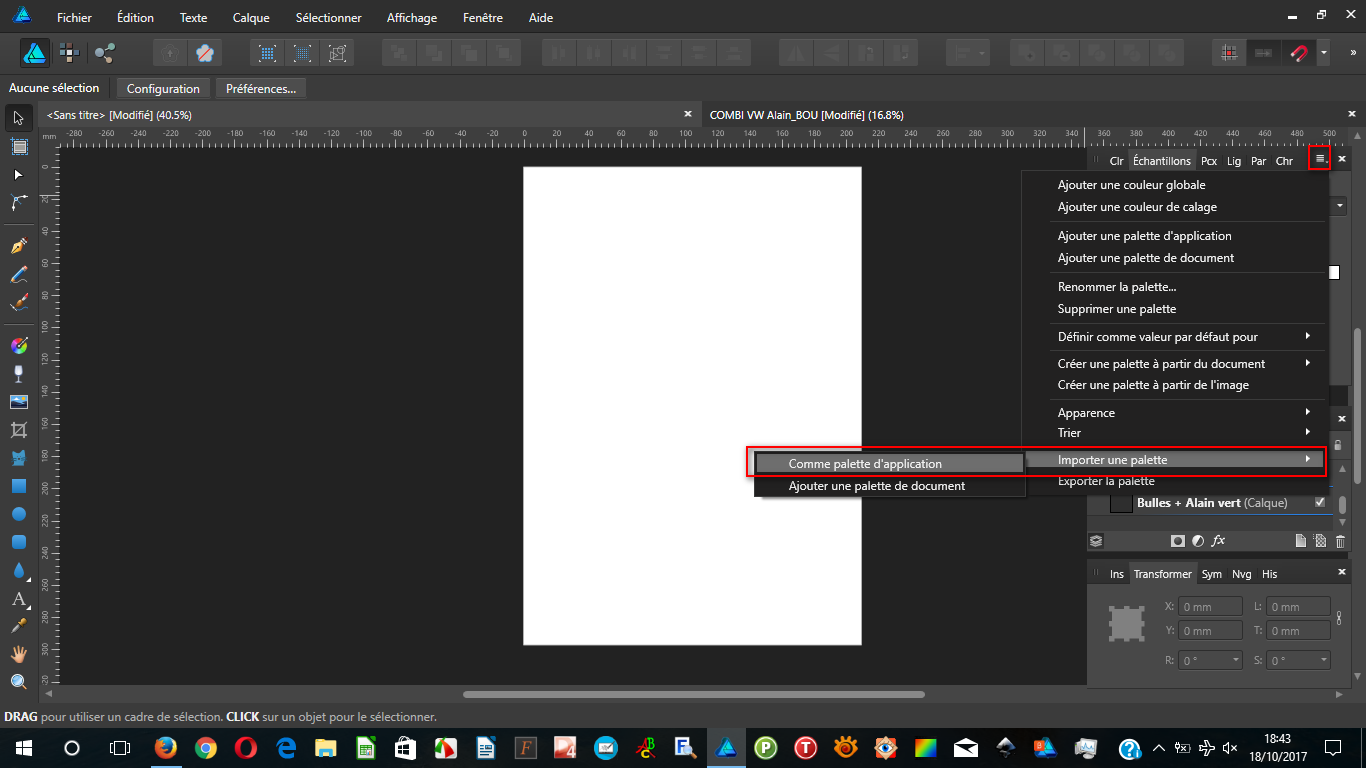
Task: Click the Windows Start button
Action: pos(23,747)
